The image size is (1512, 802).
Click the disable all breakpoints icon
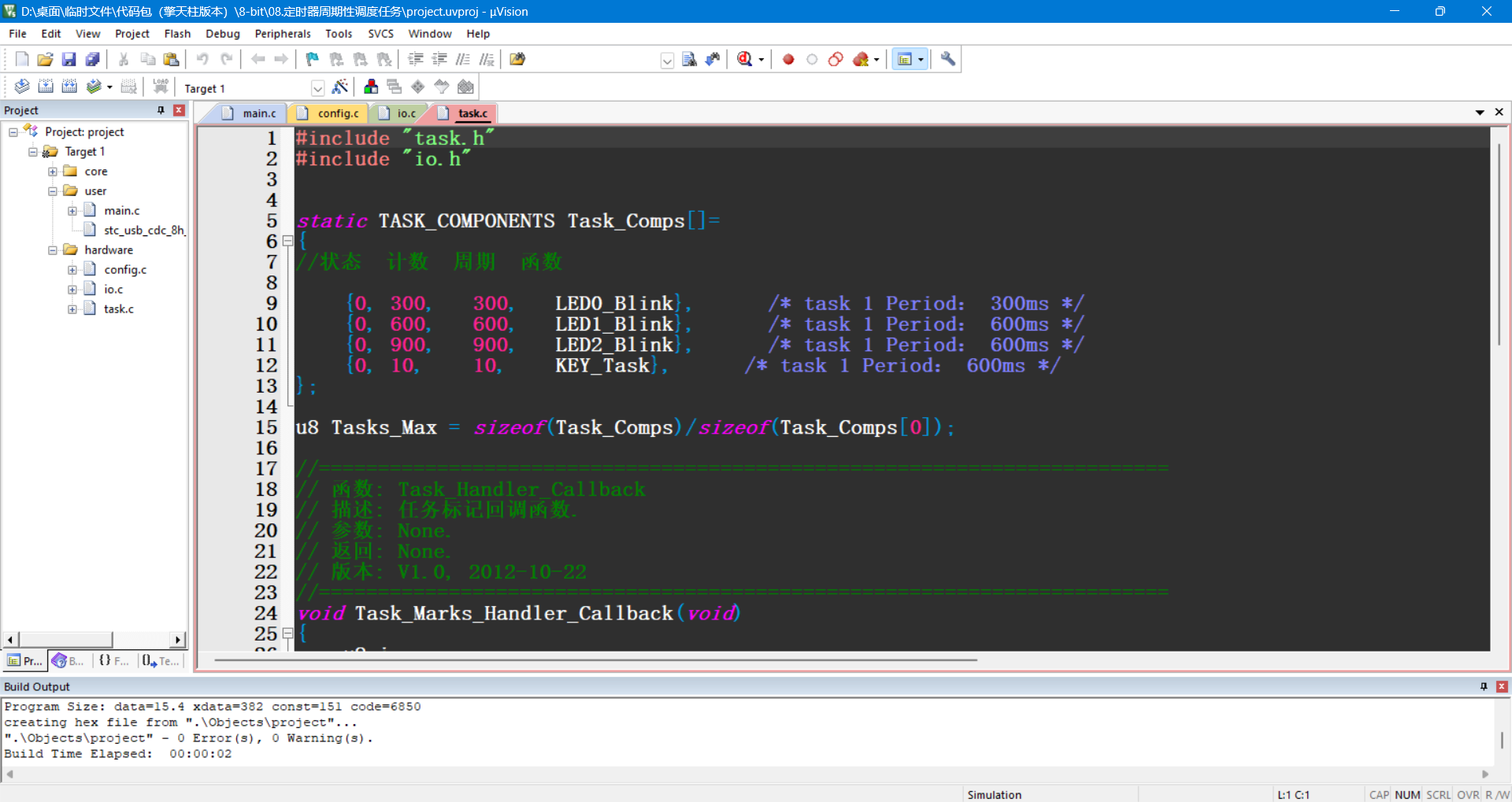click(x=836, y=59)
